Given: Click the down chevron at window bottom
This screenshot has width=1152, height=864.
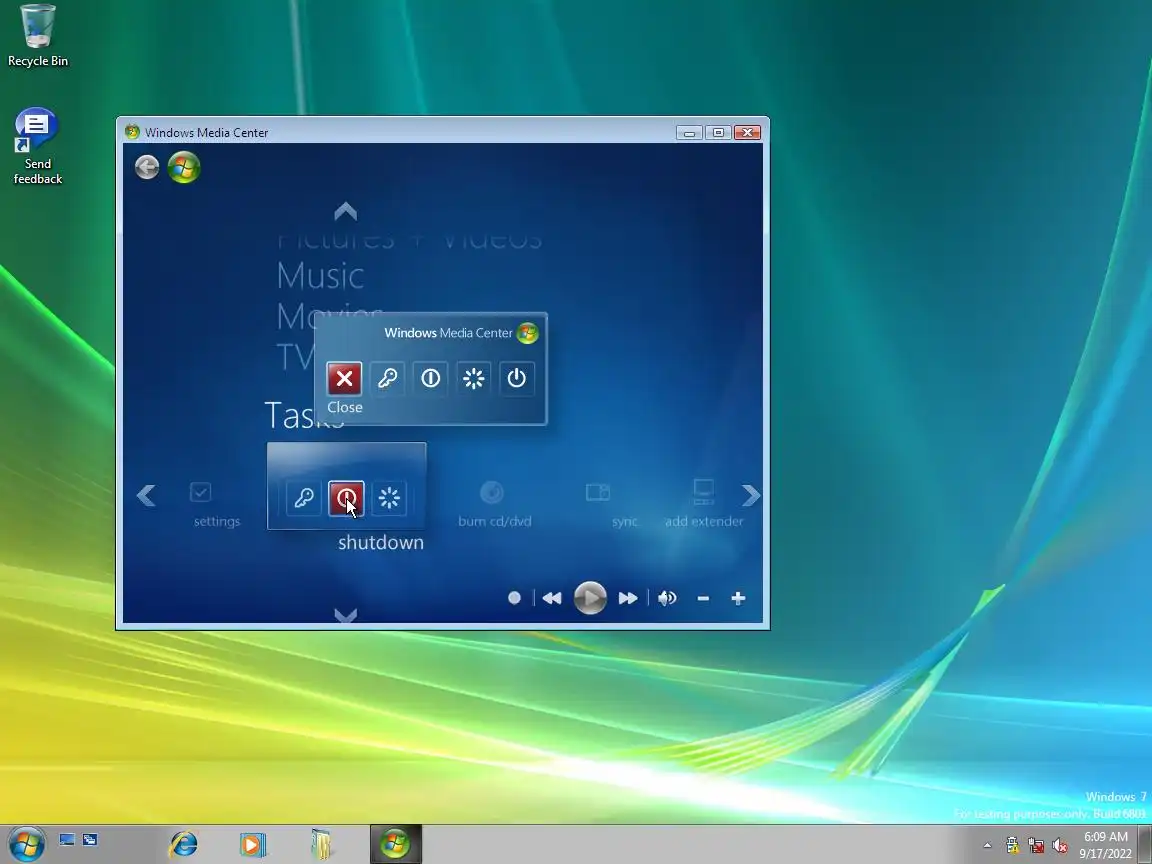Looking at the screenshot, I should point(345,615).
